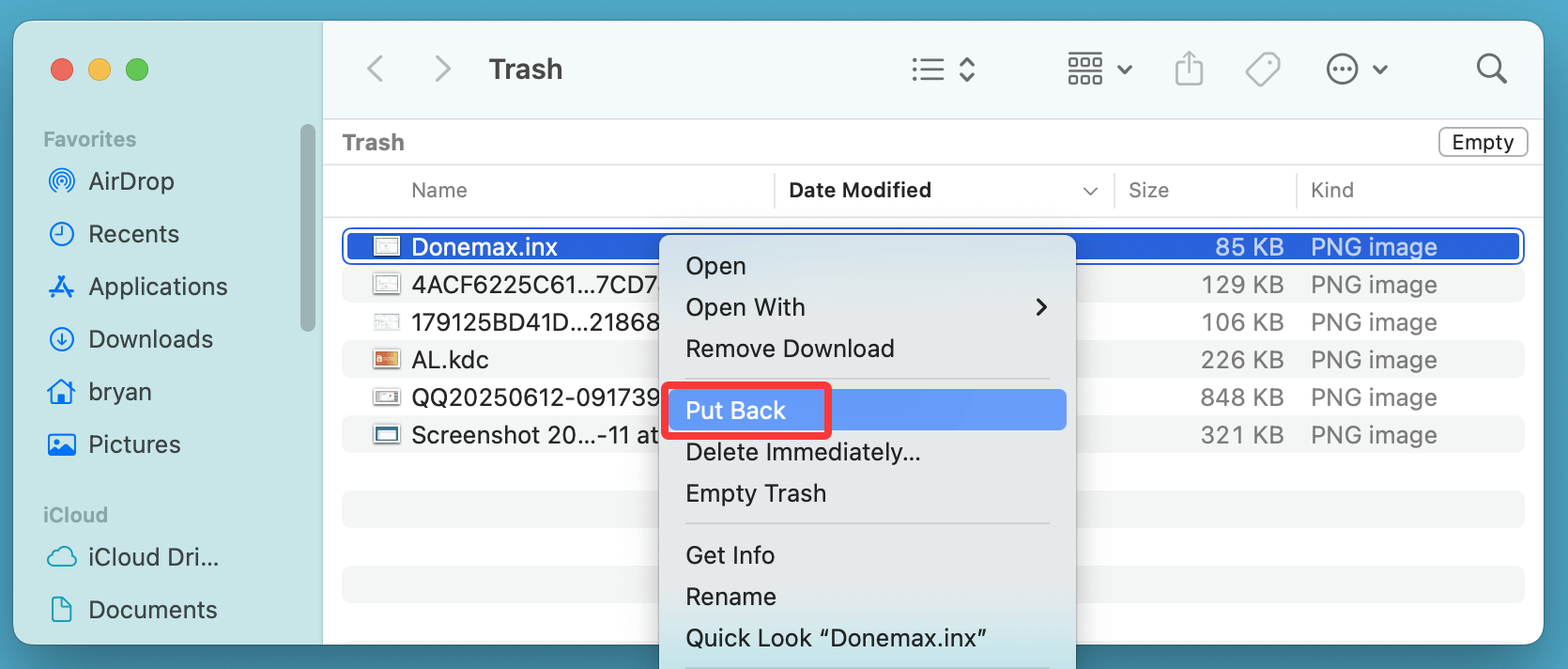Viewport: 1568px width, 669px height.
Task: Click the Tags toolbar icon
Action: tap(1262, 69)
